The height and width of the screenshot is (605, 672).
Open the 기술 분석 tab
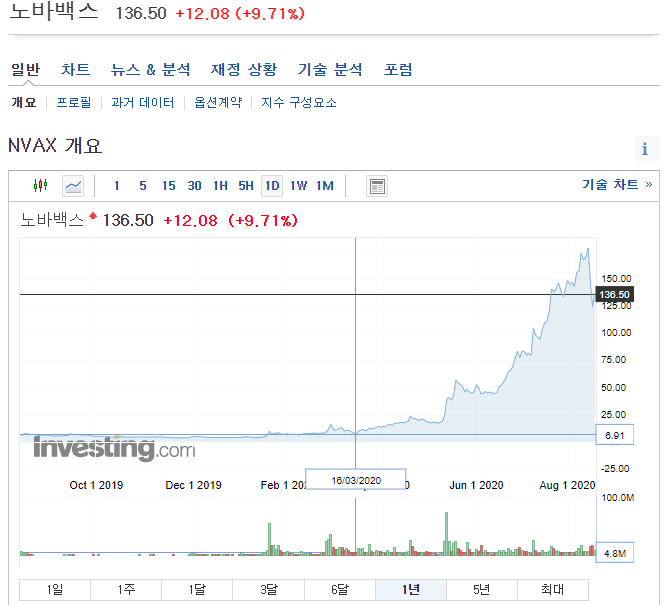coord(330,69)
